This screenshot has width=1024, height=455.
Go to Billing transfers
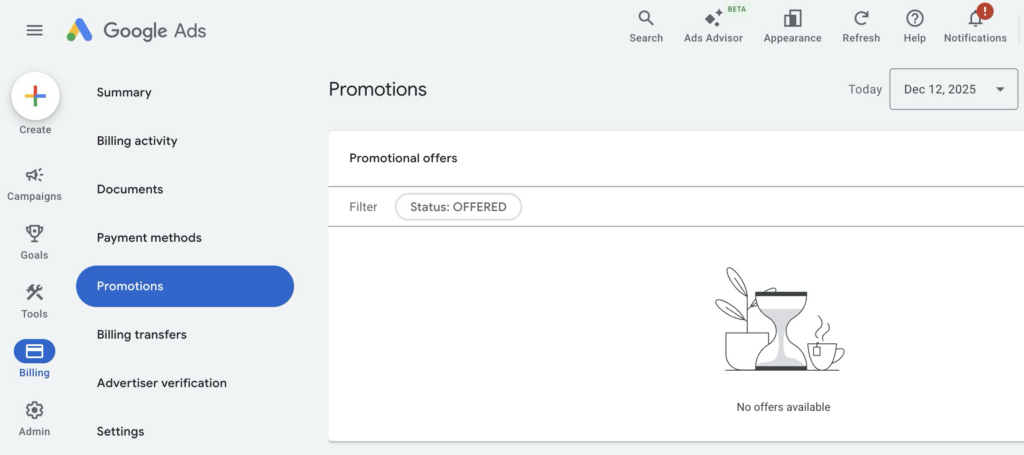tap(142, 335)
